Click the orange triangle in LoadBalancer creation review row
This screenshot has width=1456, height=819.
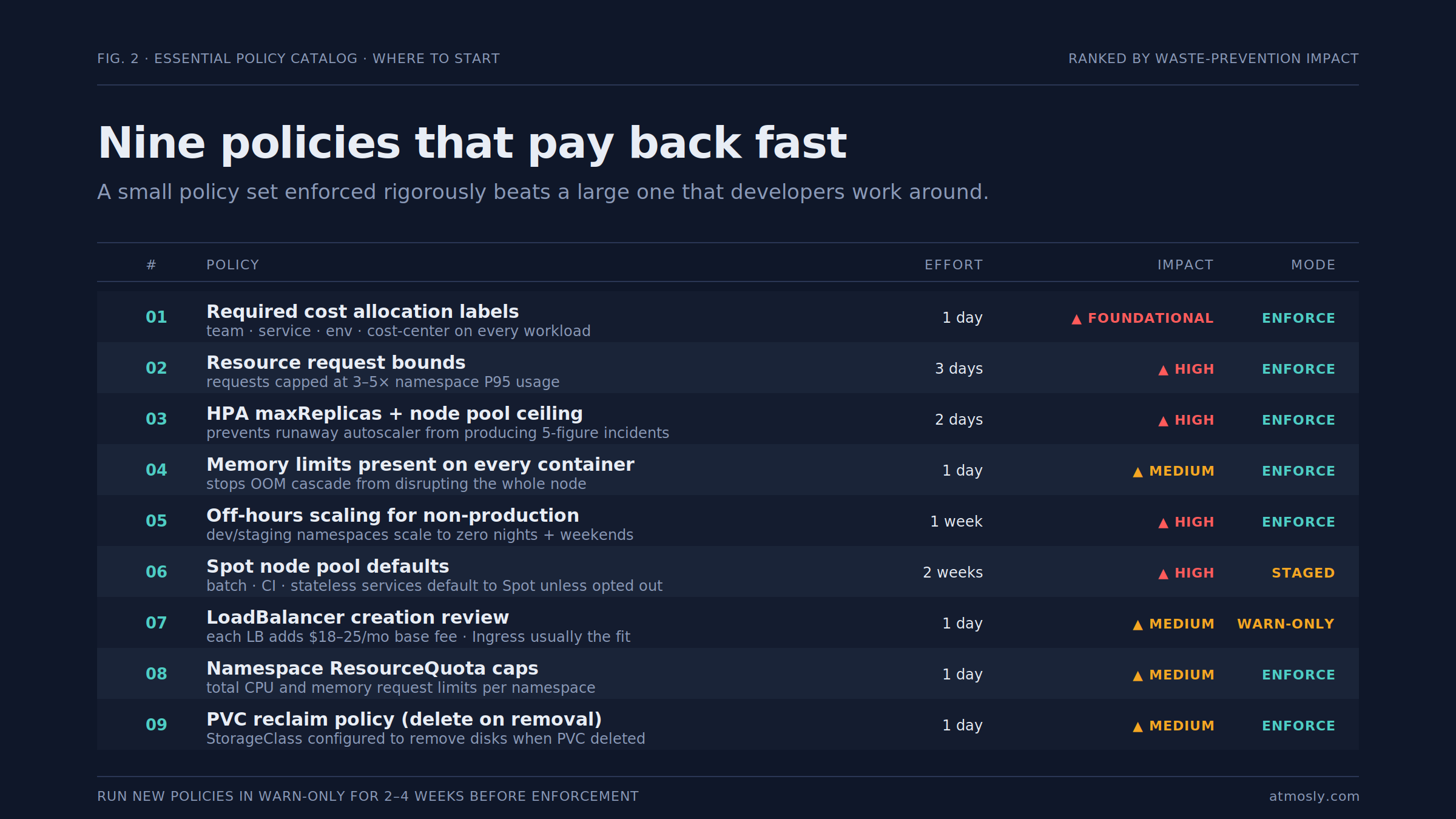(x=1137, y=625)
